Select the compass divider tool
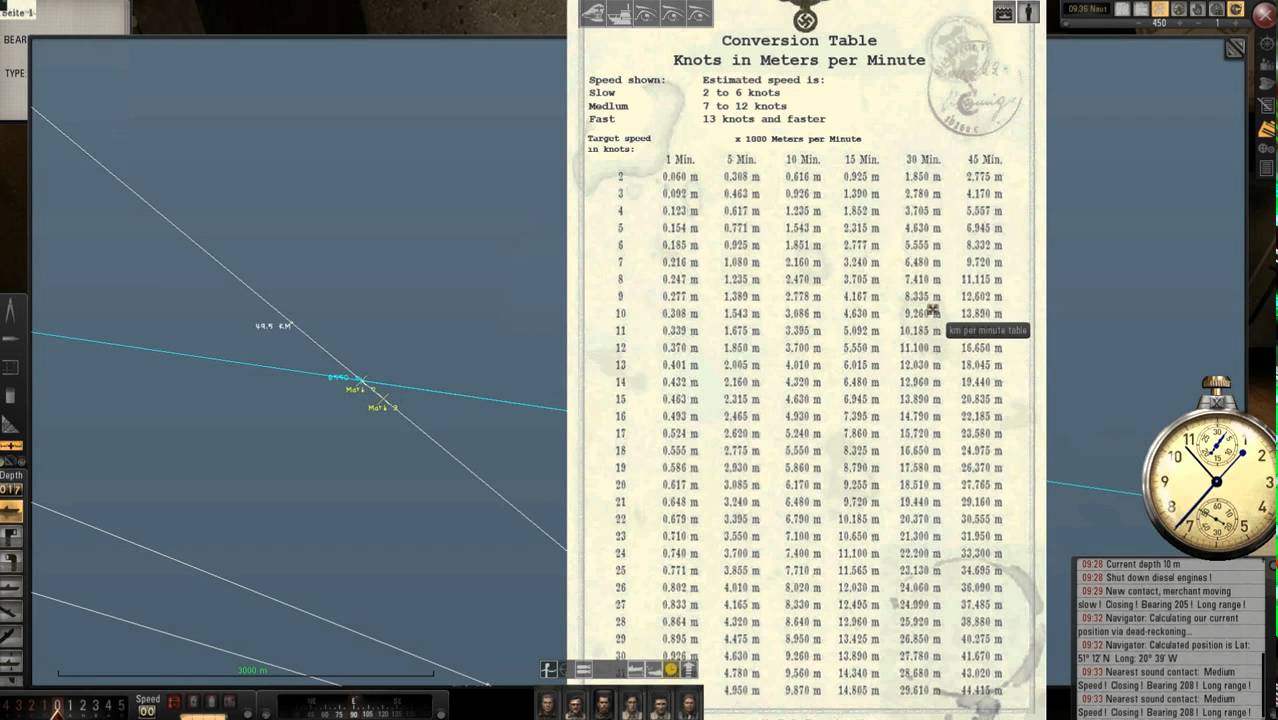This screenshot has width=1278, height=720. (x=11, y=310)
